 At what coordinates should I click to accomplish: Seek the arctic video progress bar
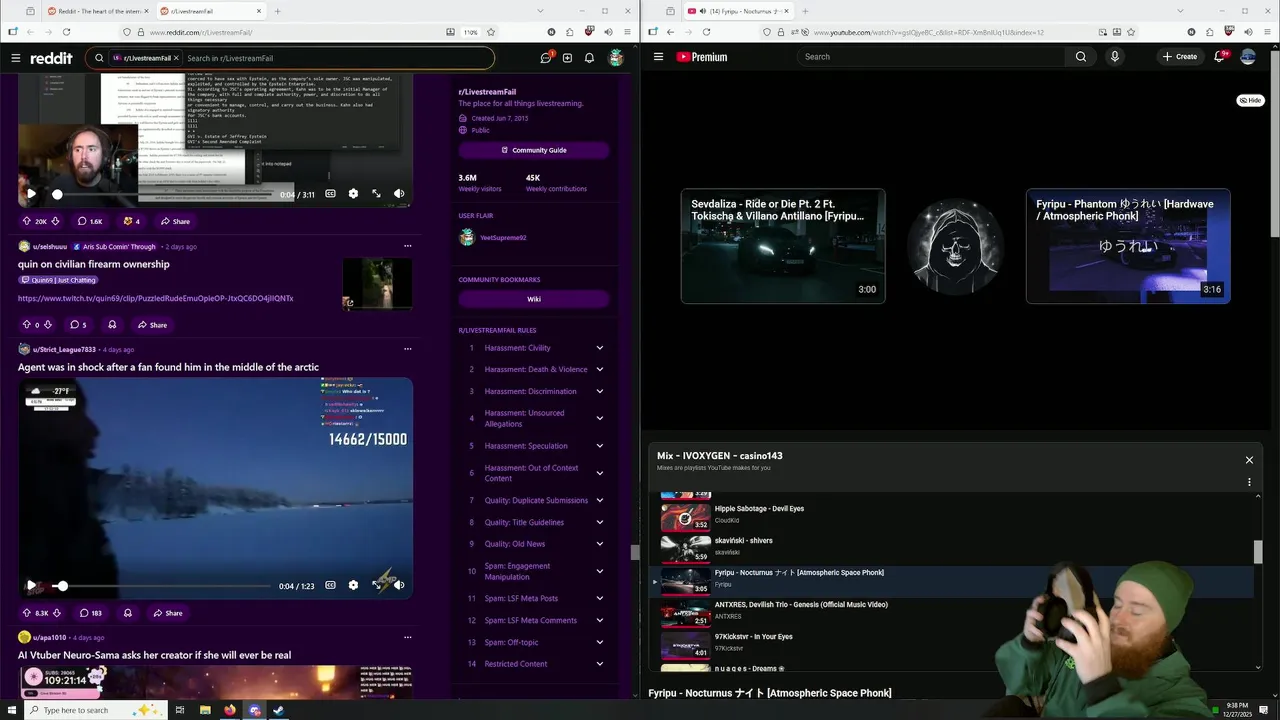click(160, 585)
